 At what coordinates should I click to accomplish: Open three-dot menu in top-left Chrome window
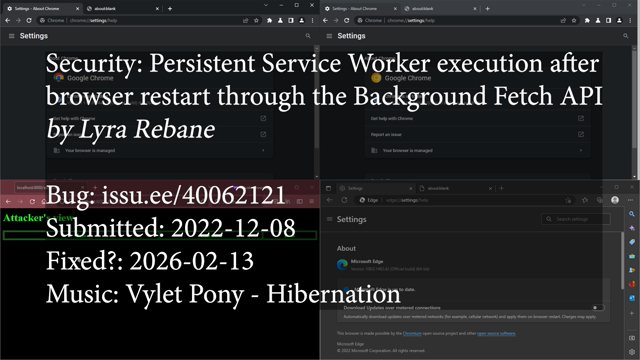[x=312, y=20]
